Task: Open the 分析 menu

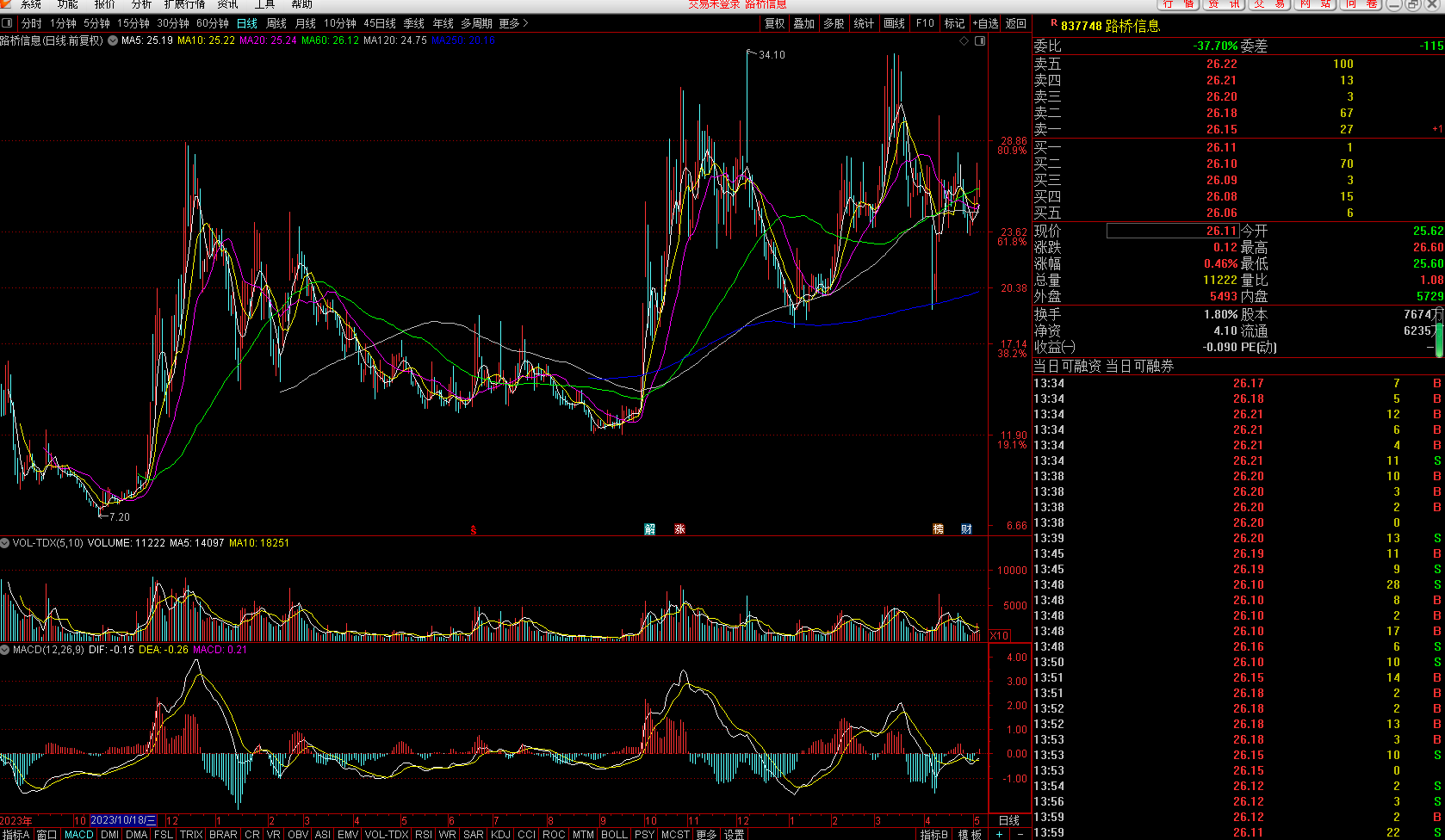Action: (x=141, y=4)
